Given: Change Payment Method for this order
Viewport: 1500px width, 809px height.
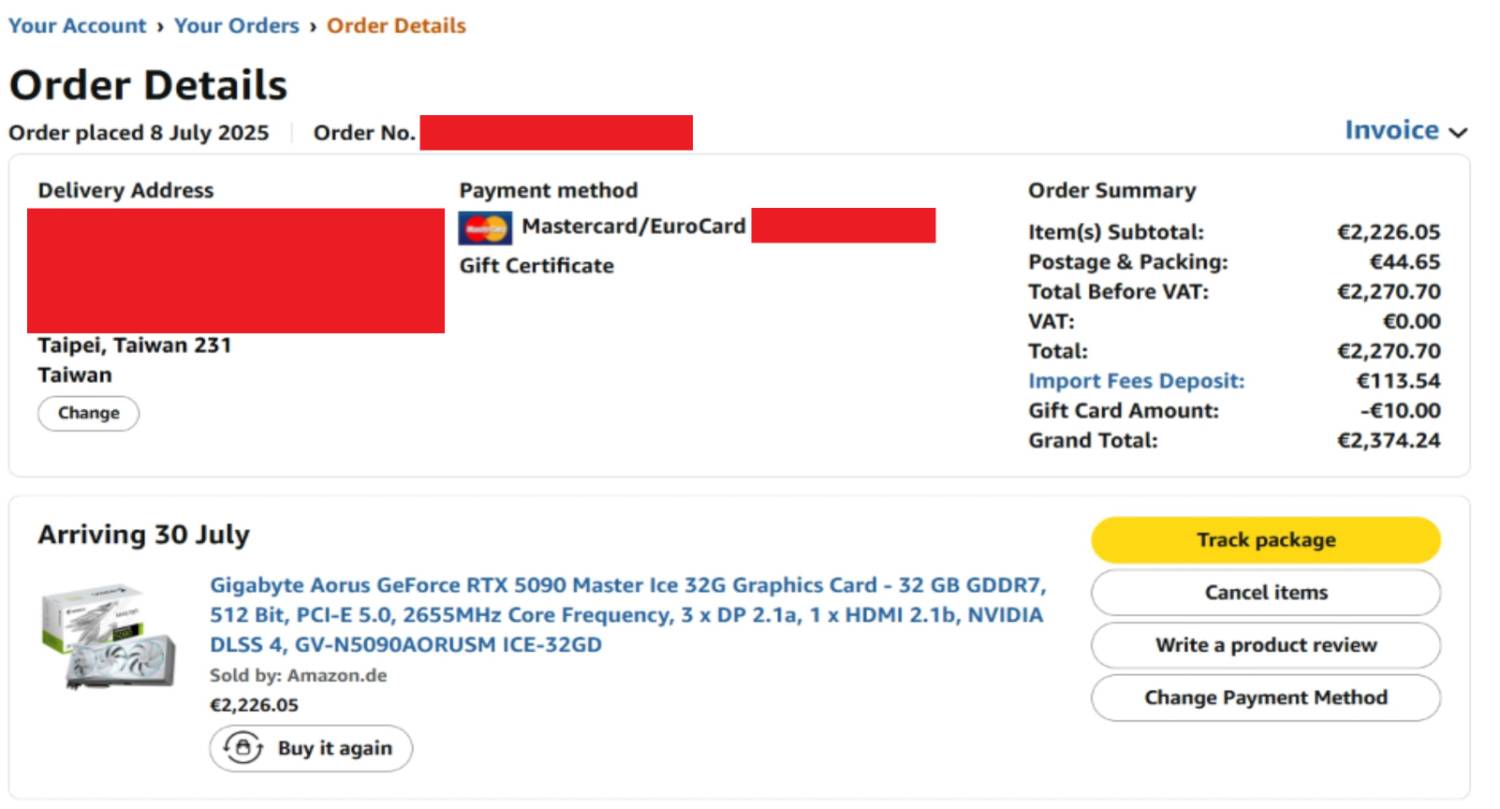Looking at the screenshot, I should coord(1266,697).
